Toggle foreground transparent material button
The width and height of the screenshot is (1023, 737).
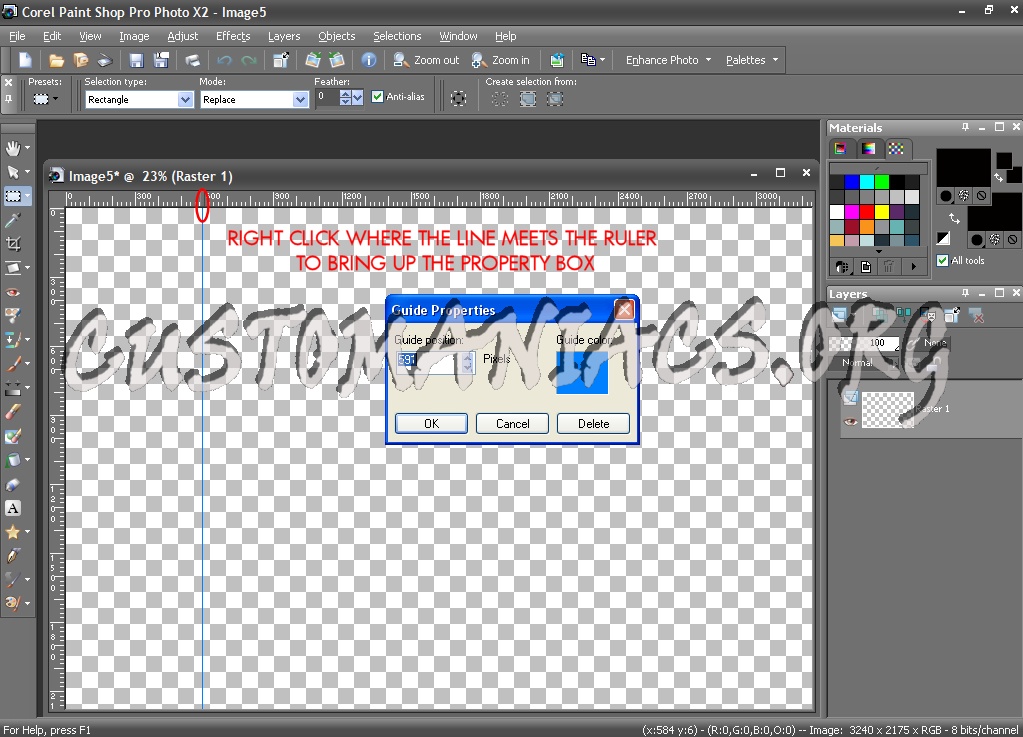click(981, 196)
